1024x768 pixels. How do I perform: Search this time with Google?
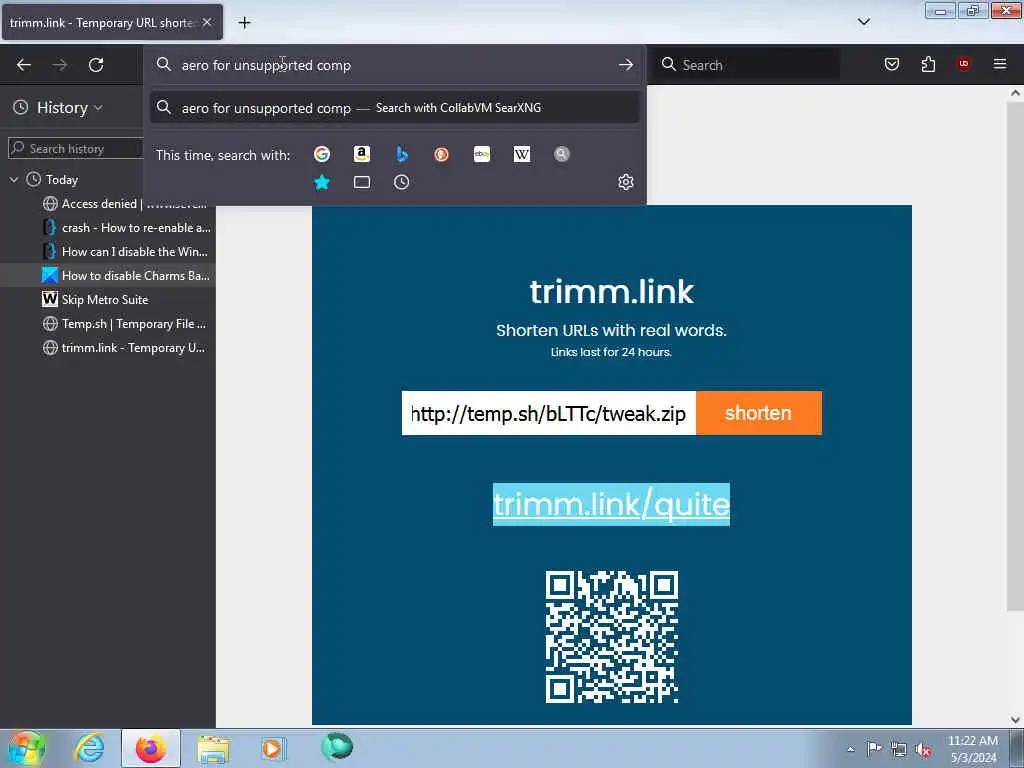click(x=322, y=154)
